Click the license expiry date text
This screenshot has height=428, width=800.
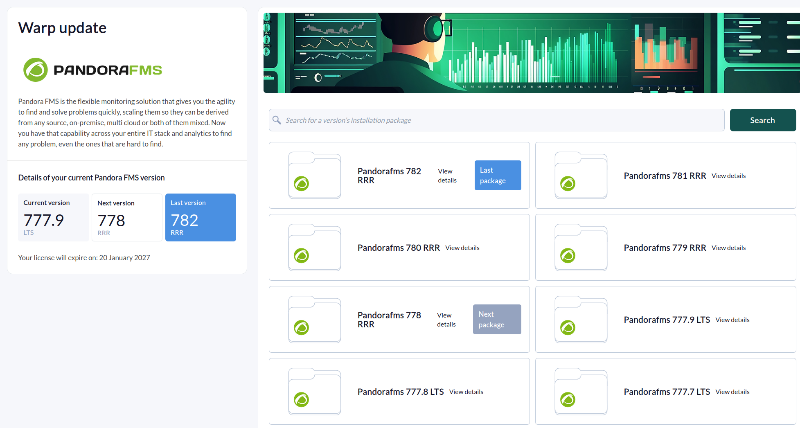(x=84, y=258)
